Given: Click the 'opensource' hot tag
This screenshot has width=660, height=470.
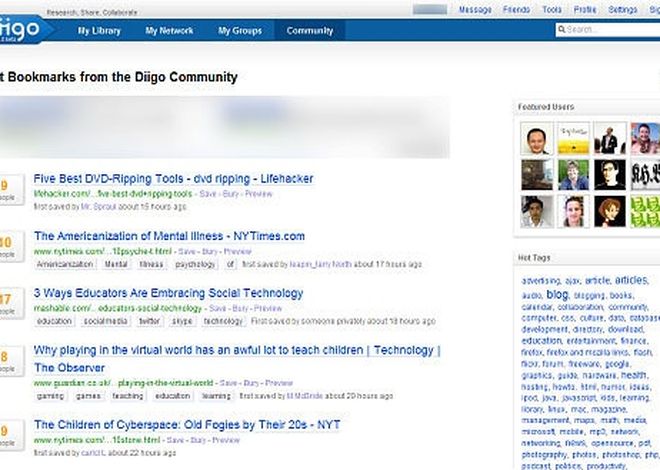Looking at the screenshot, I should [612, 443].
